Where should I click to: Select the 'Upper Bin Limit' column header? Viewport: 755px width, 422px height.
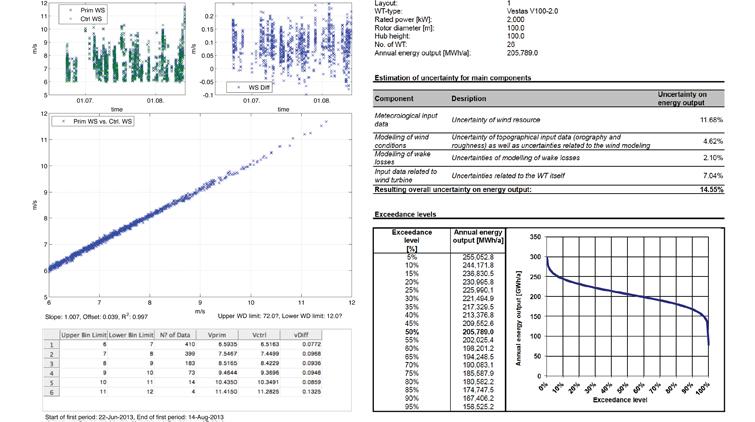83,335
